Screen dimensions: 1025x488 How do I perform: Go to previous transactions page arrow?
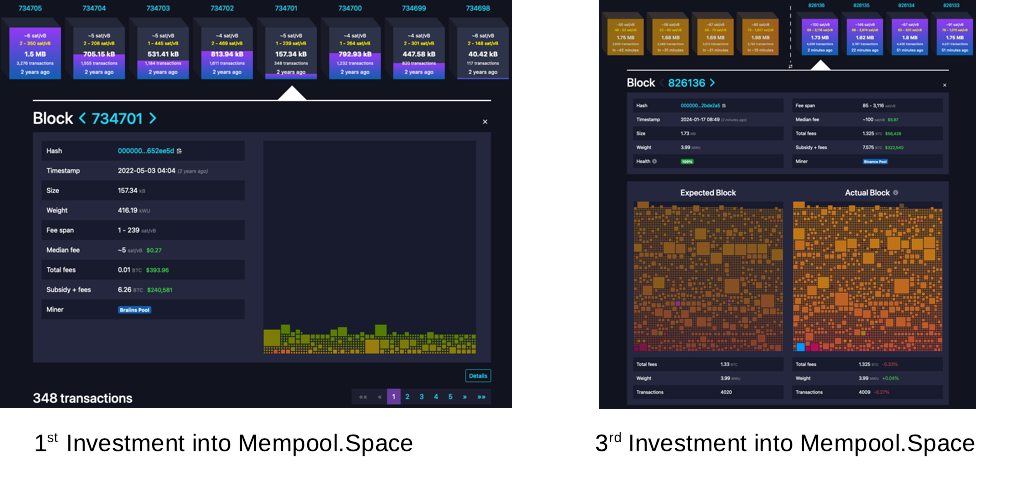[x=380, y=397]
